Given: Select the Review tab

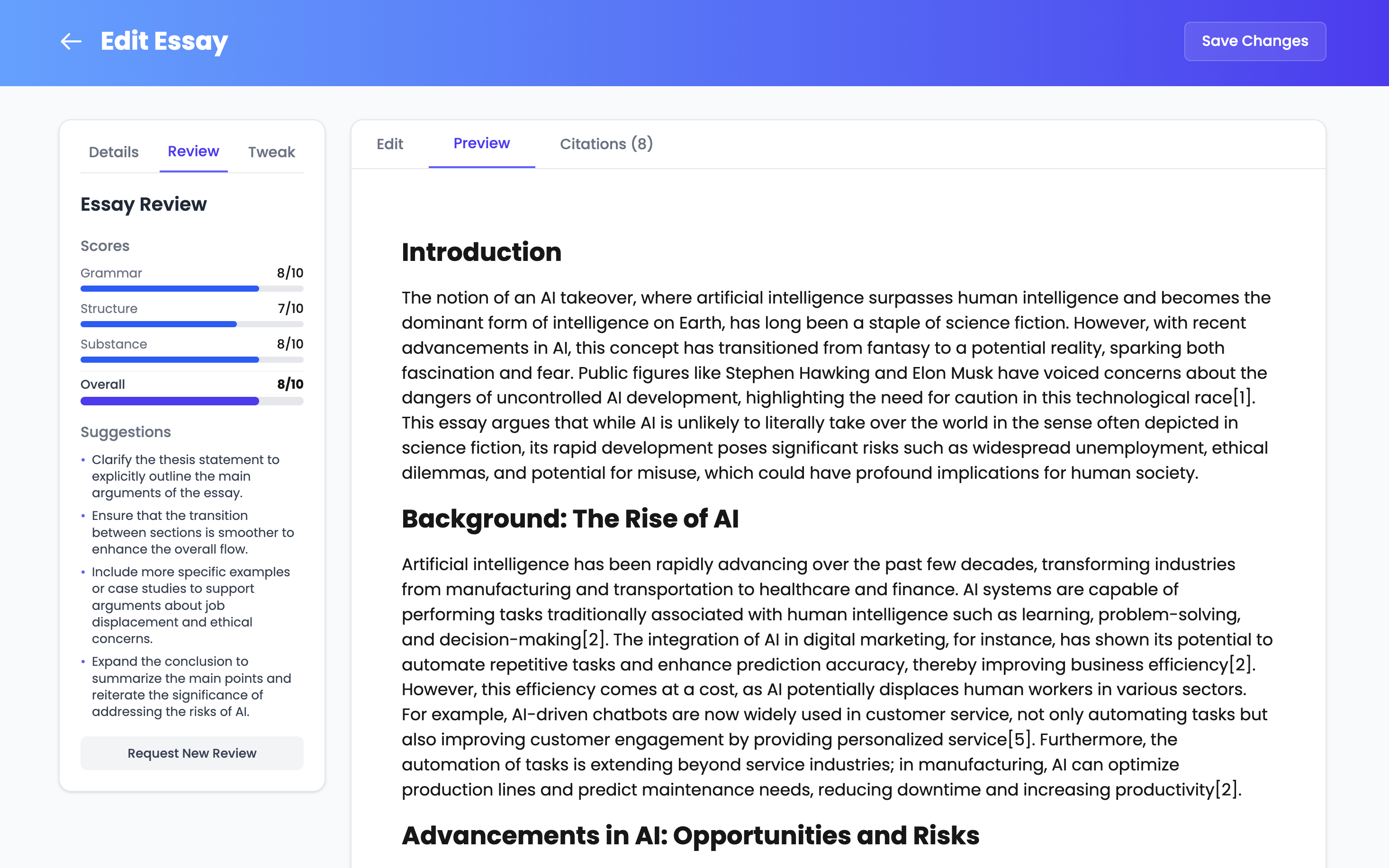Looking at the screenshot, I should (x=193, y=152).
